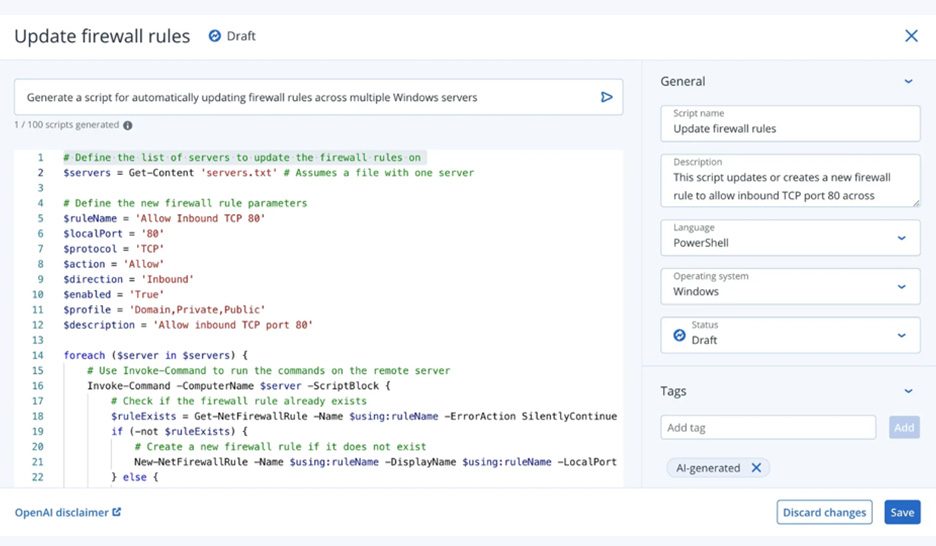Click line number 14 in code editor
This screenshot has width=936, height=546.
(x=38, y=355)
